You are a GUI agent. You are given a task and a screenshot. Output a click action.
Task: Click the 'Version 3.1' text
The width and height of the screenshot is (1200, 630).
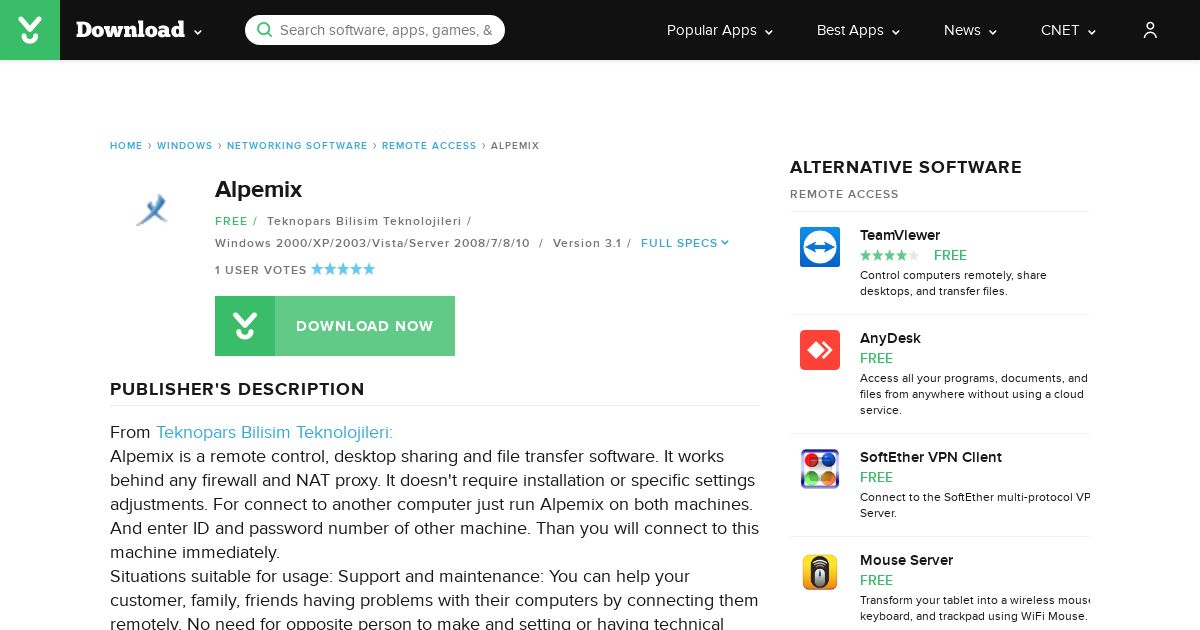[587, 243]
